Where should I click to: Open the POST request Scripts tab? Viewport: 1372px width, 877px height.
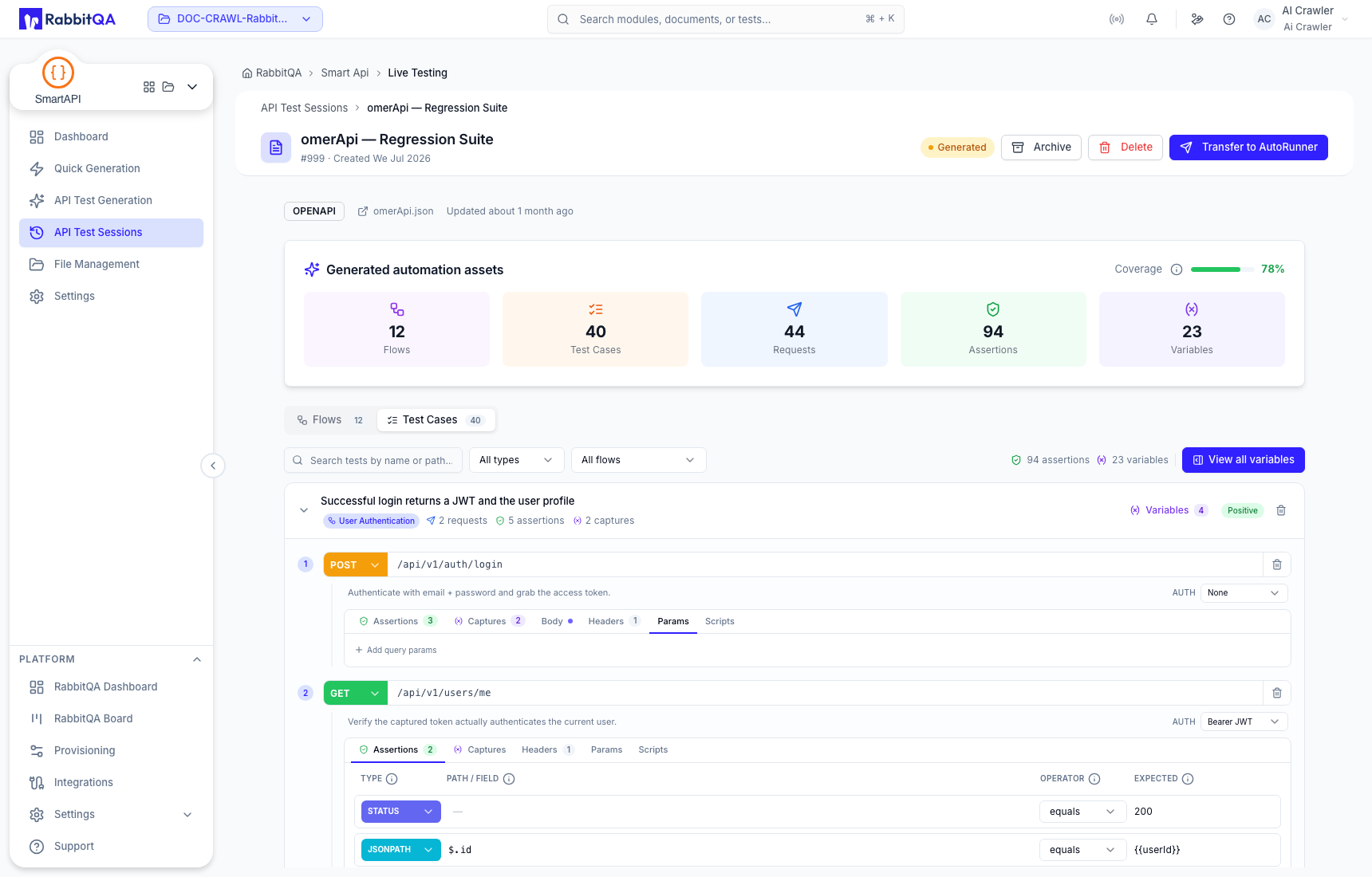[x=720, y=621]
